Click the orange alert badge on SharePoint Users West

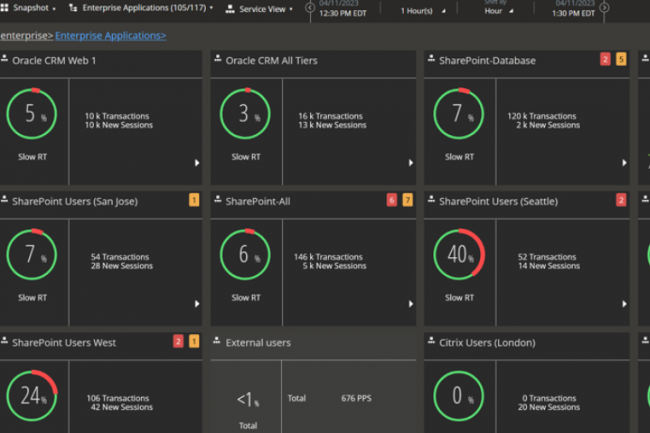[194, 341]
